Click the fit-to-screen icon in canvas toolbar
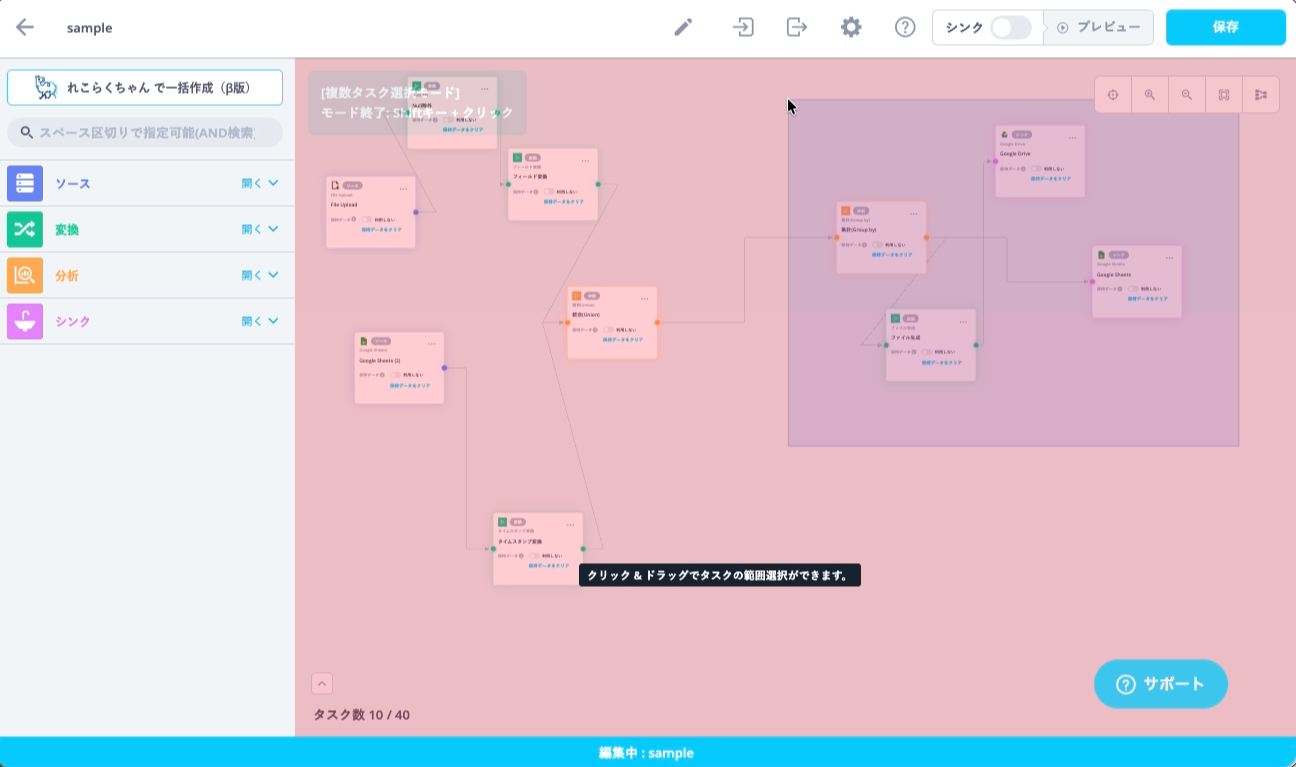 click(1224, 95)
